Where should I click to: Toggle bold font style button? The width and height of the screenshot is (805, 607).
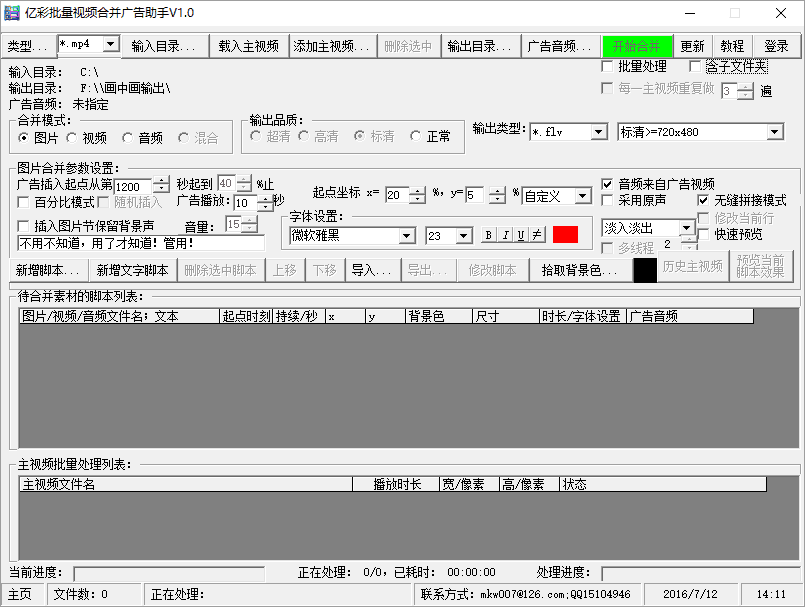(488, 235)
